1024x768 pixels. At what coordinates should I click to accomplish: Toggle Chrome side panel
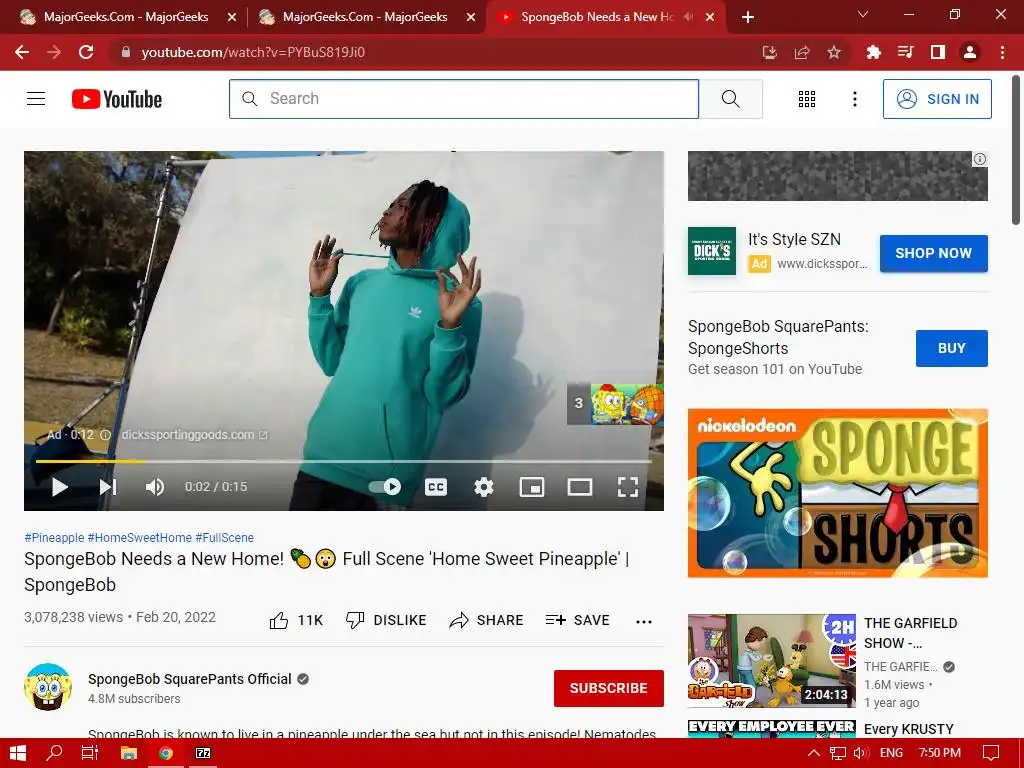coord(938,52)
